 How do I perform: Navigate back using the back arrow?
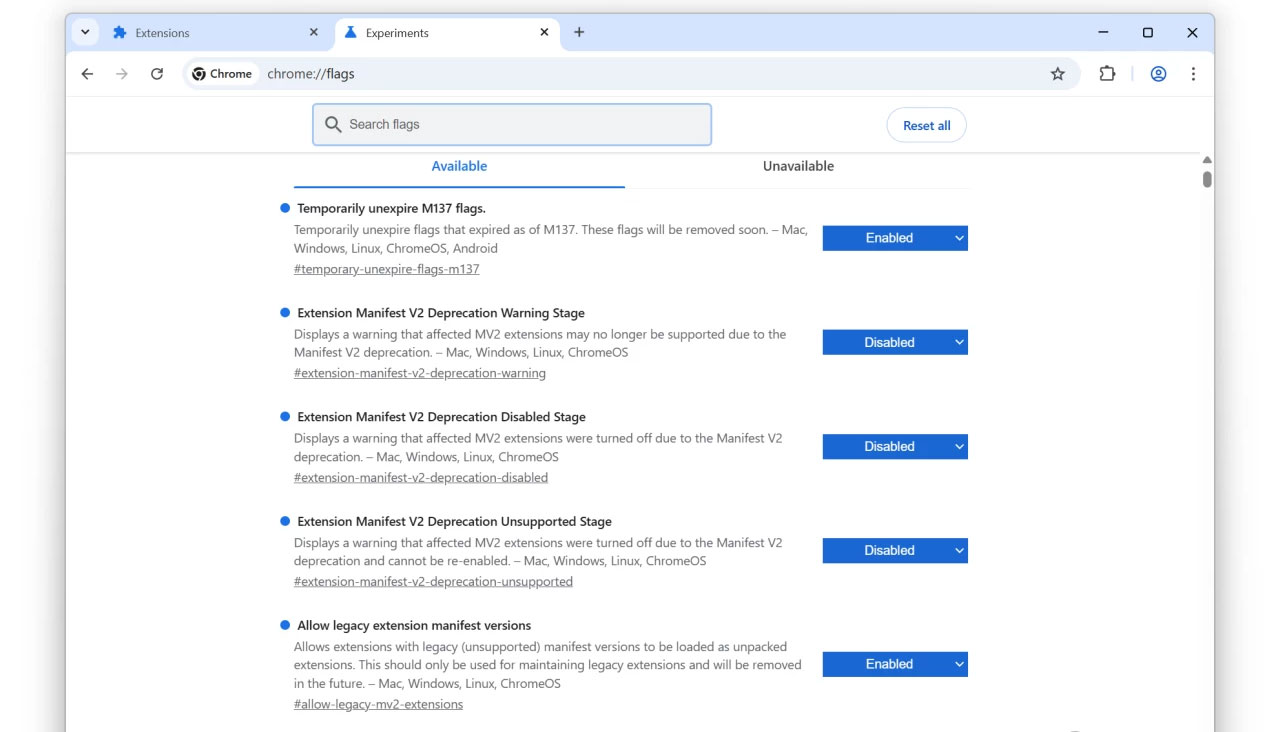tap(87, 73)
